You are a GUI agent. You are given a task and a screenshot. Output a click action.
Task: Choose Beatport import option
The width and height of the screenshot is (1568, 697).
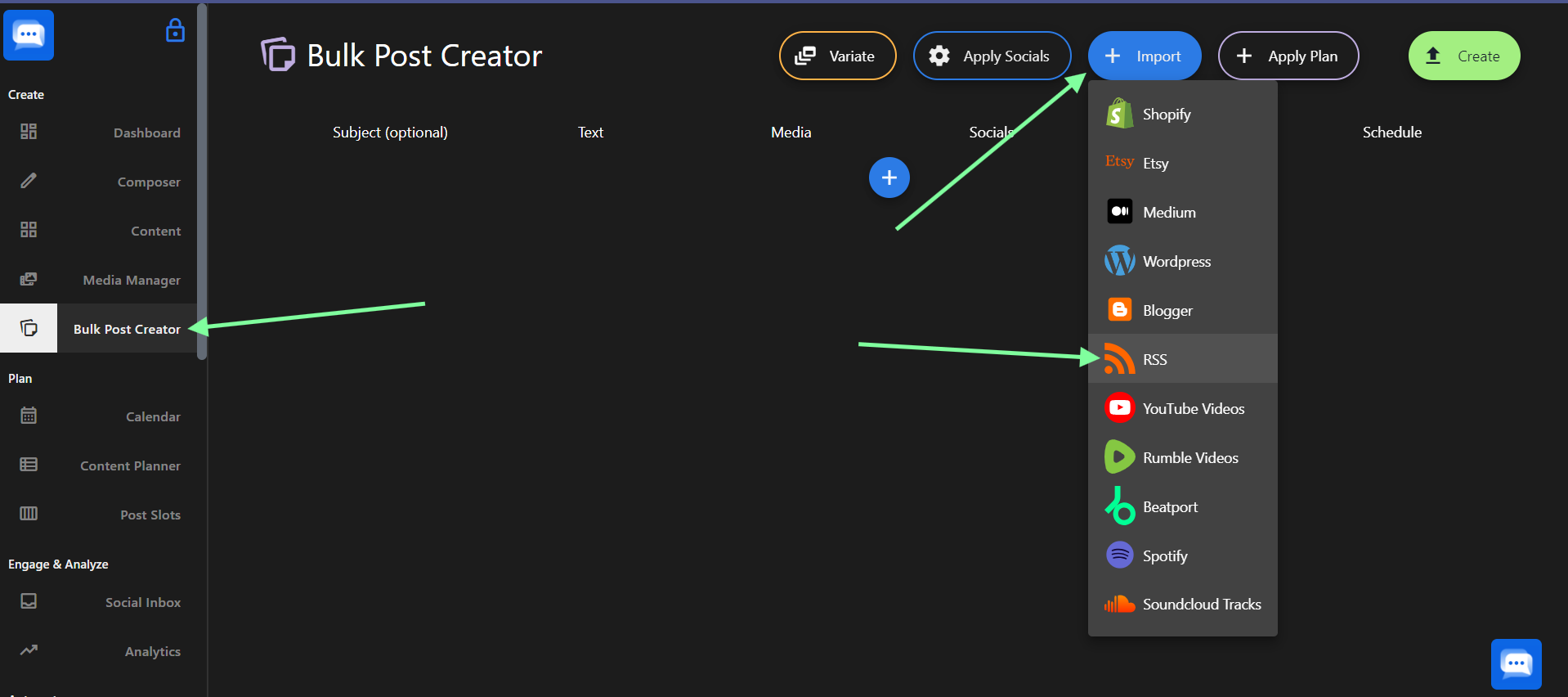1183,506
